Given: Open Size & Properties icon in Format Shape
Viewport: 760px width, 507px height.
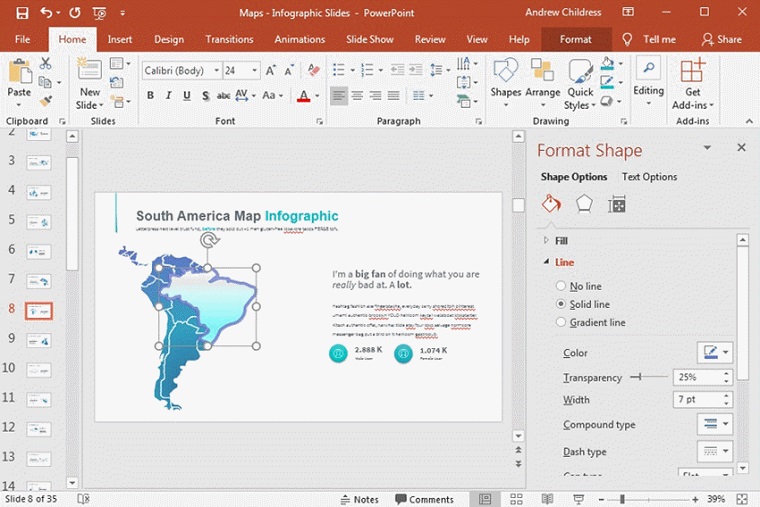Looking at the screenshot, I should (x=617, y=204).
